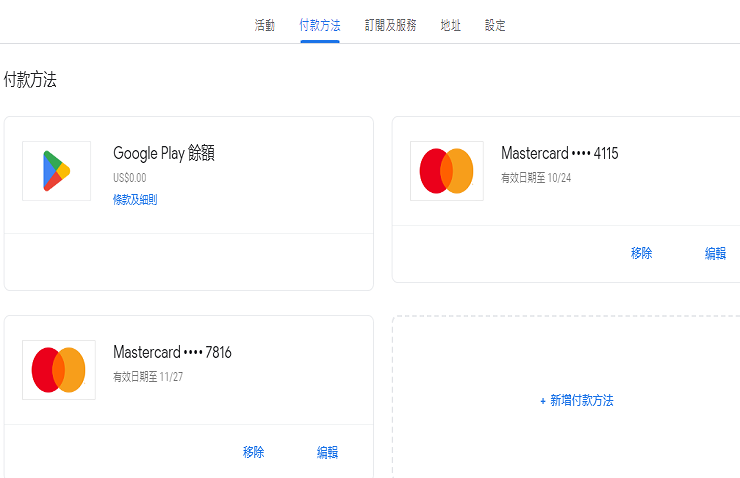Viewport: 740px width, 478px height.
Task: Open the 條款及細則 link
Action: click(135, 200)
